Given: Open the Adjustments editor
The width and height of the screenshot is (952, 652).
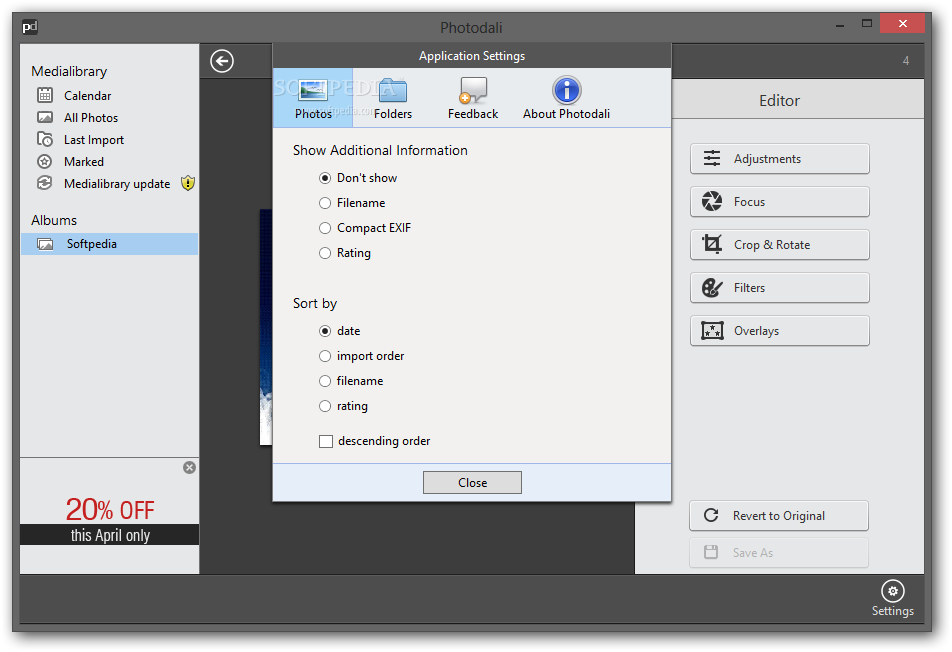Looking at the screenshot, I should click(x=780, y=158).
